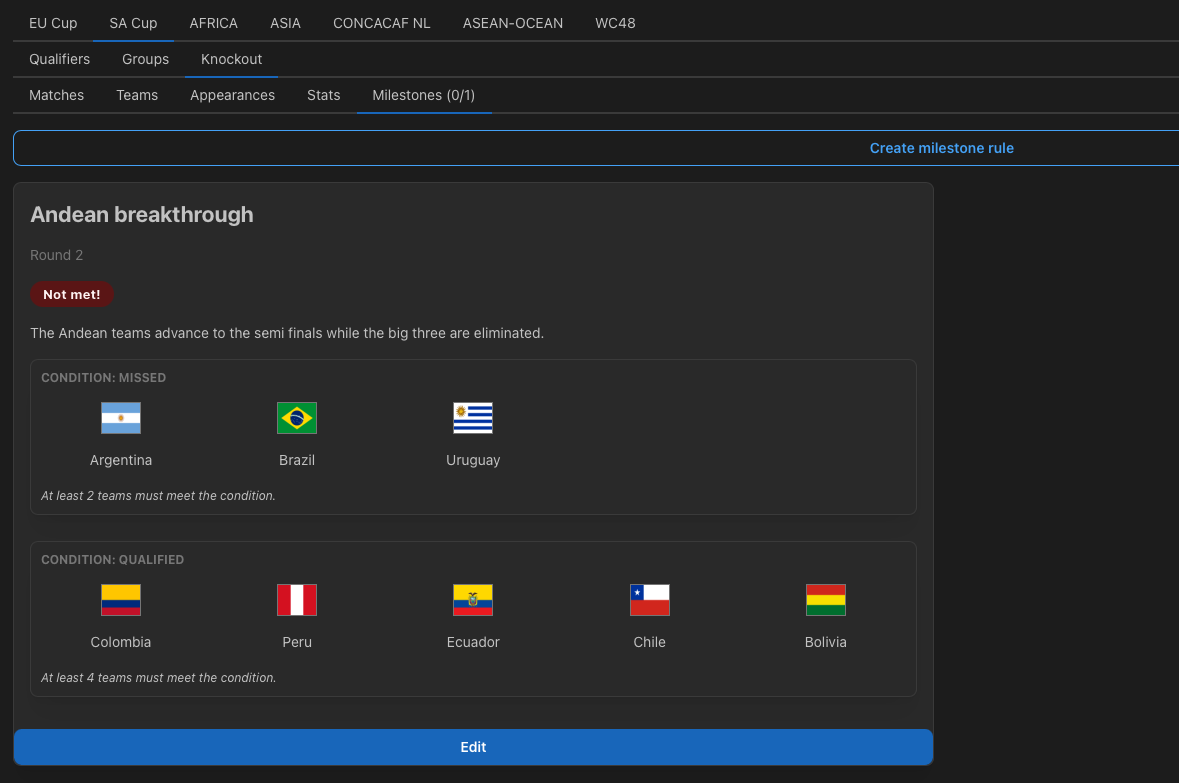
Task: Switch to the Stats tab
Action: (x=323, y=96)
